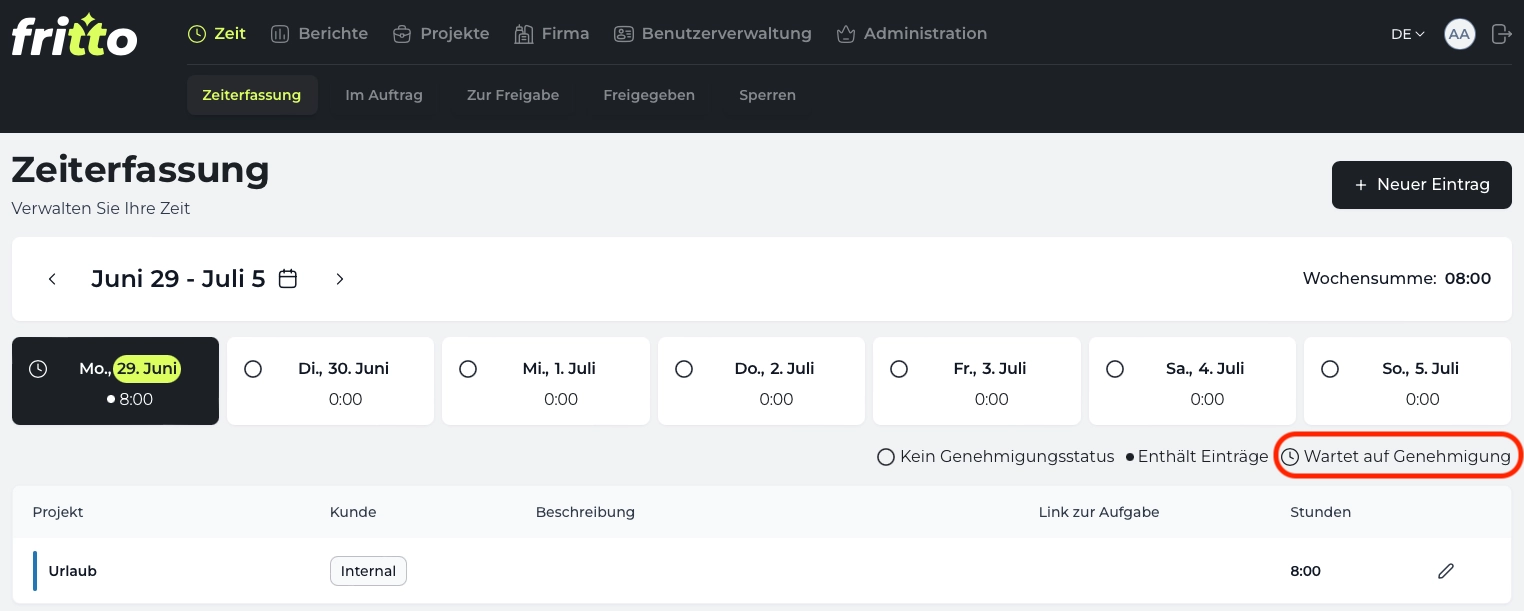
Task: Click the Link zur Aufgabe column header
Action: 1099,512
